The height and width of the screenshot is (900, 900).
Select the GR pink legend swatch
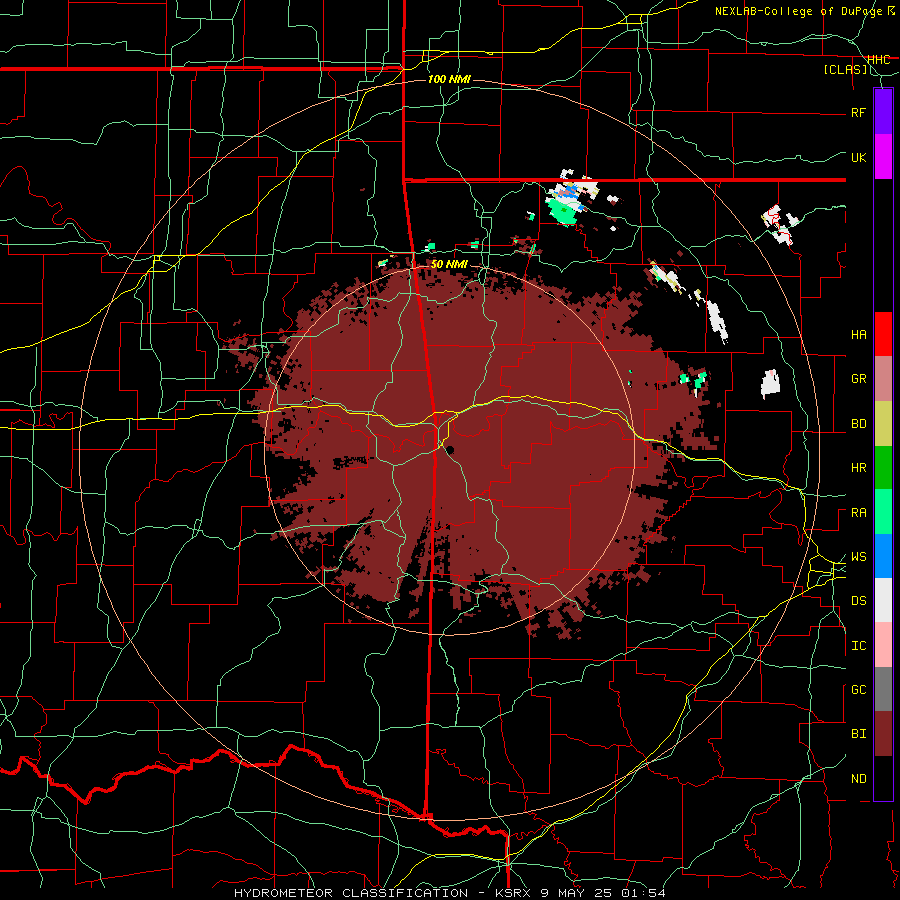pyautogui.click(x=883, y=378)
